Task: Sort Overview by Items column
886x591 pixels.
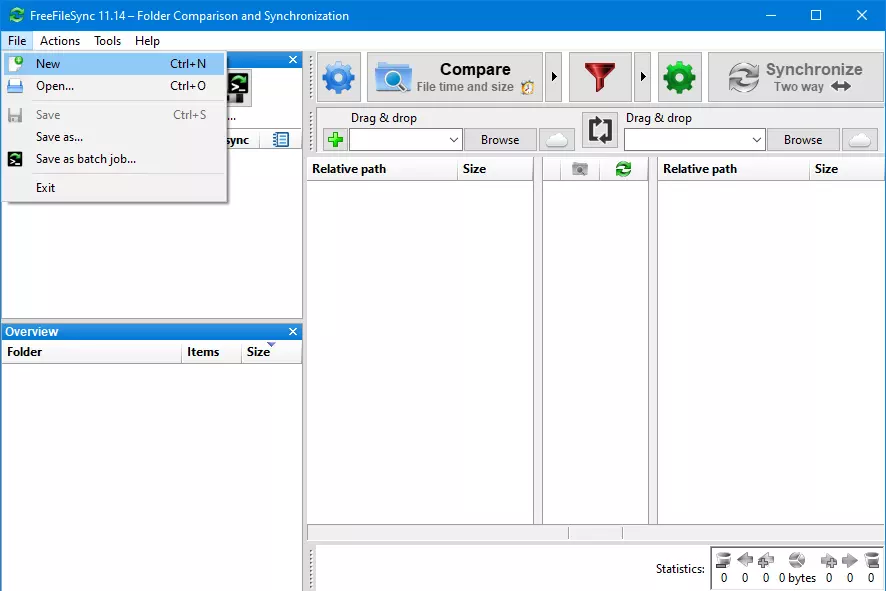Action: point(211,352)
